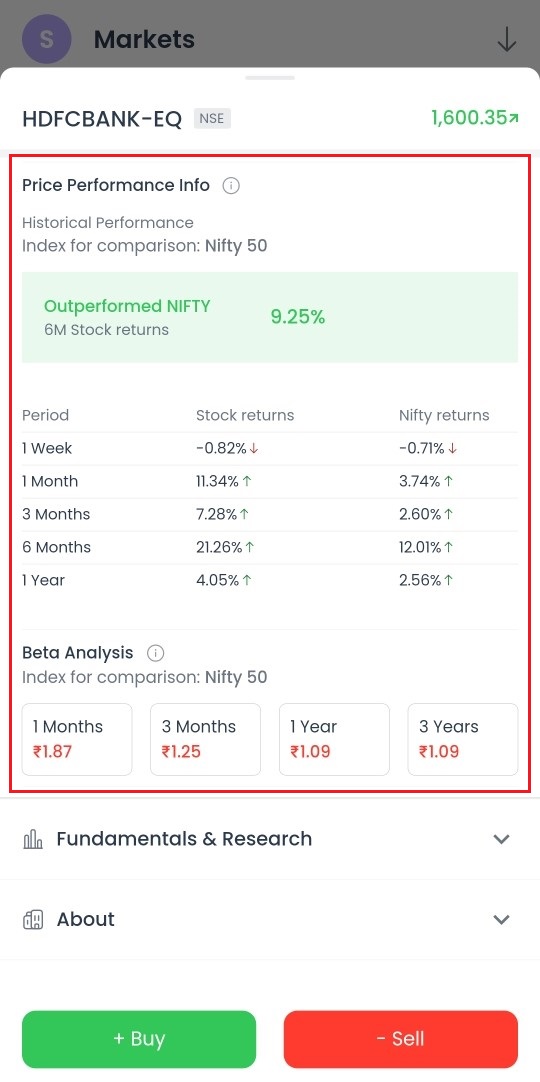Tap the green arrow next to 1,600.35

(x=513, y=119)
